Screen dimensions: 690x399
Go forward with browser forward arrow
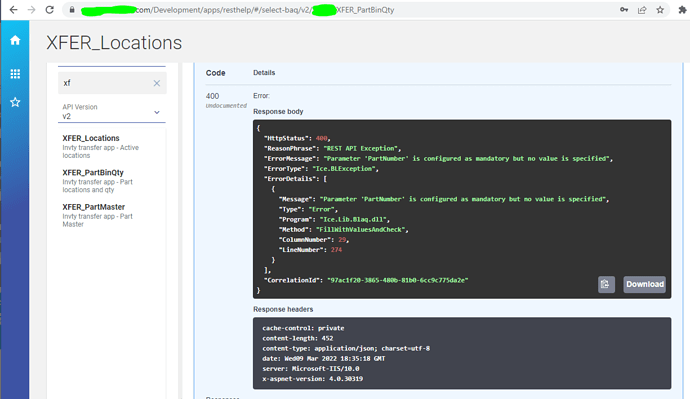31,10
